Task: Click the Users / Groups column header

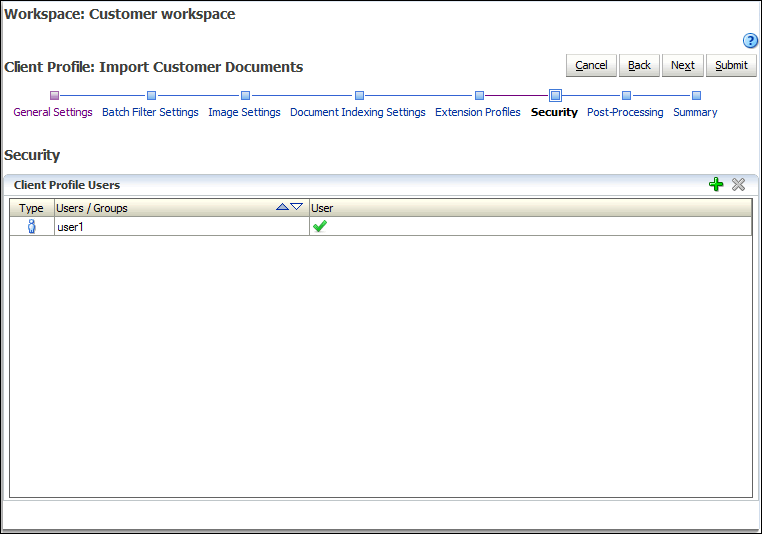Action: tap(182, 208)
